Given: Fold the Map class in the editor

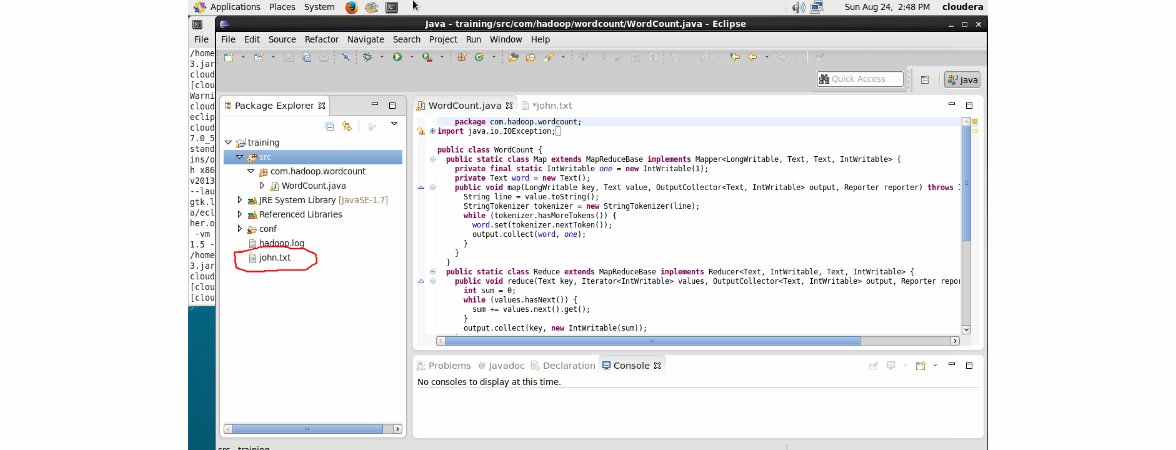Looking at the screenshot, I should (433, 160).
